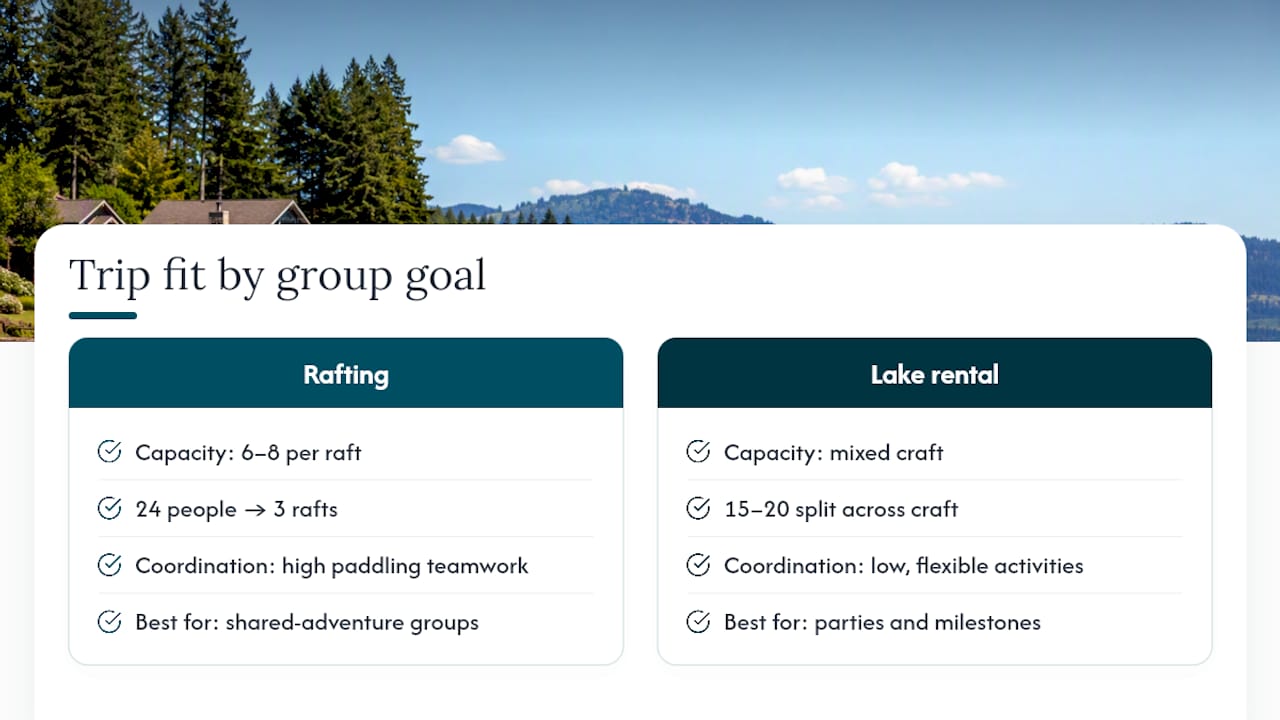Click Coordination: low, flexible activities text
This screenshot has width=1280, height=720.
904,566
